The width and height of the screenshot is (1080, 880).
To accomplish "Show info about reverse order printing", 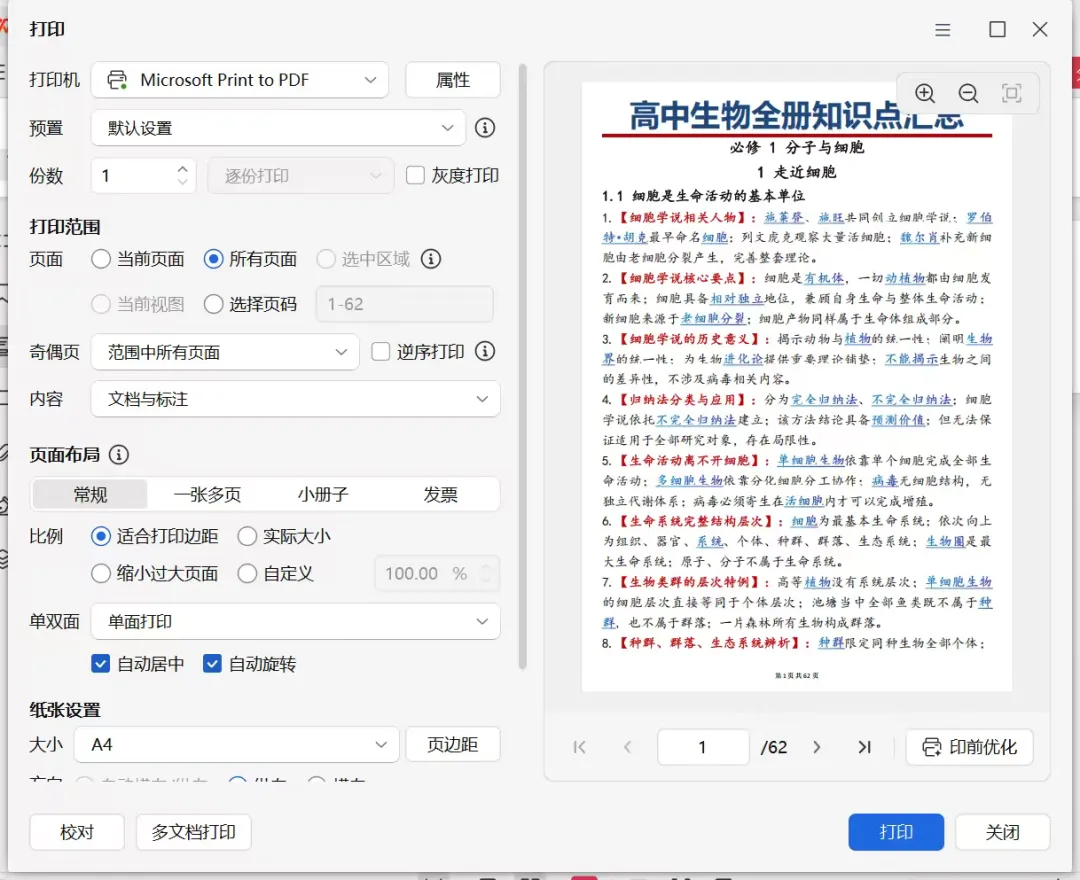I will 485,351.
